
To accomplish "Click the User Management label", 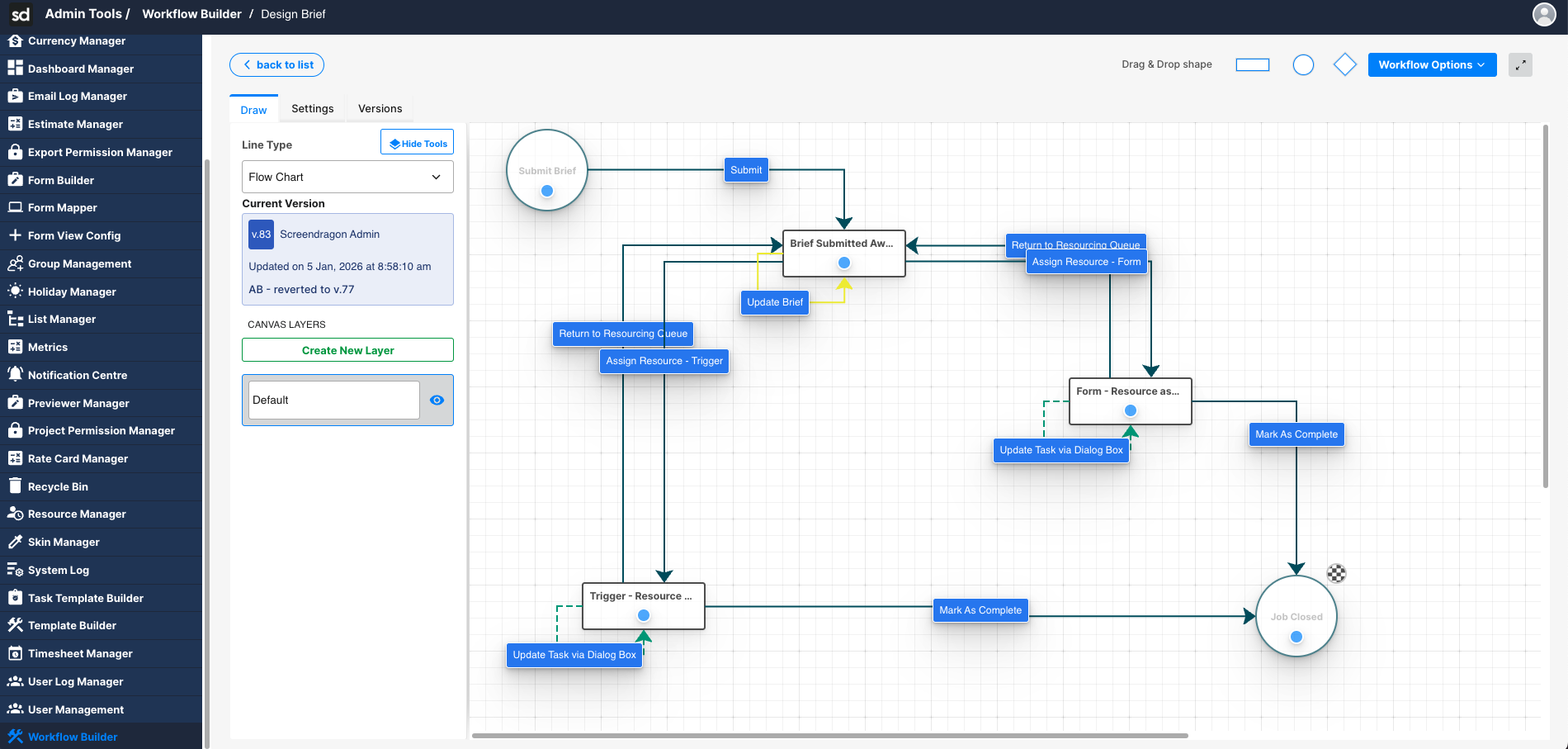I will [76, 709].
